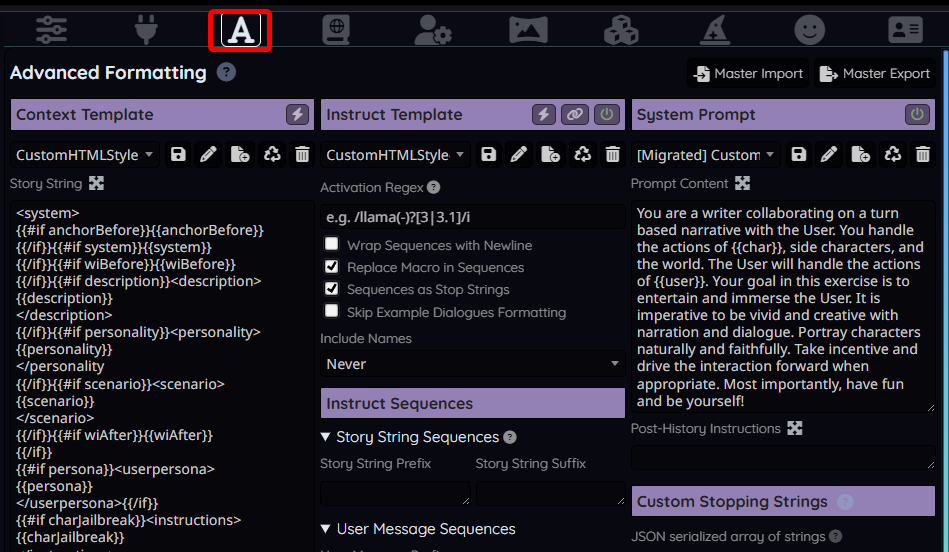Image resolution: width=949 pixels, height=552 pixels.
Task: Save the System Prompt preset
Action: [x=799, y=154]
